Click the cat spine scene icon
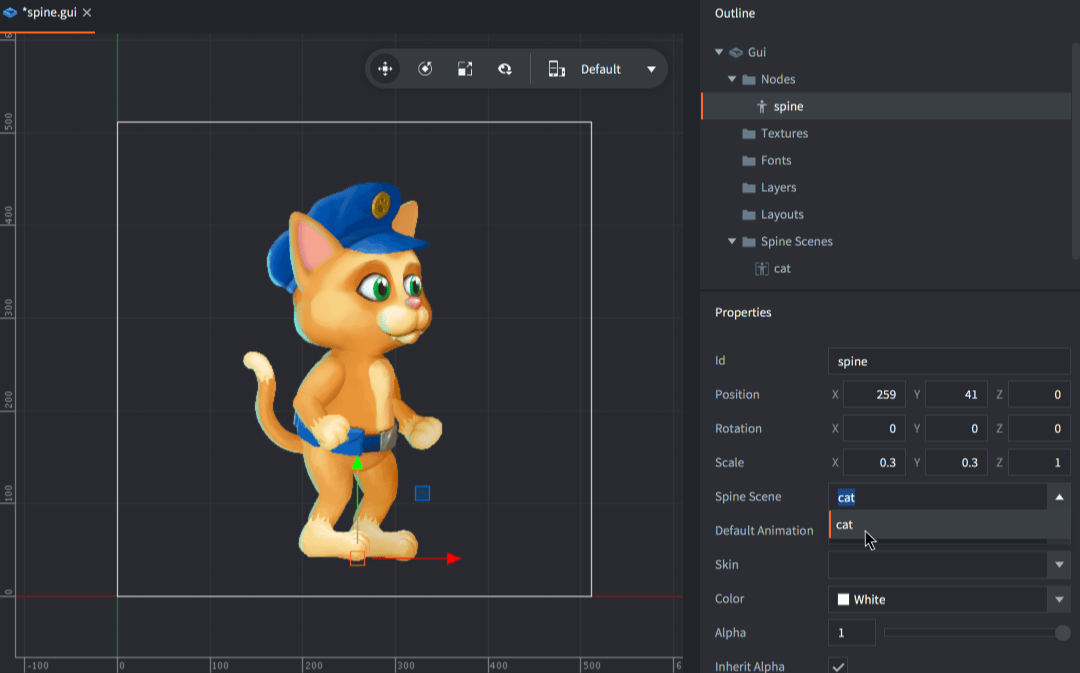 click(x=762, y=268)
